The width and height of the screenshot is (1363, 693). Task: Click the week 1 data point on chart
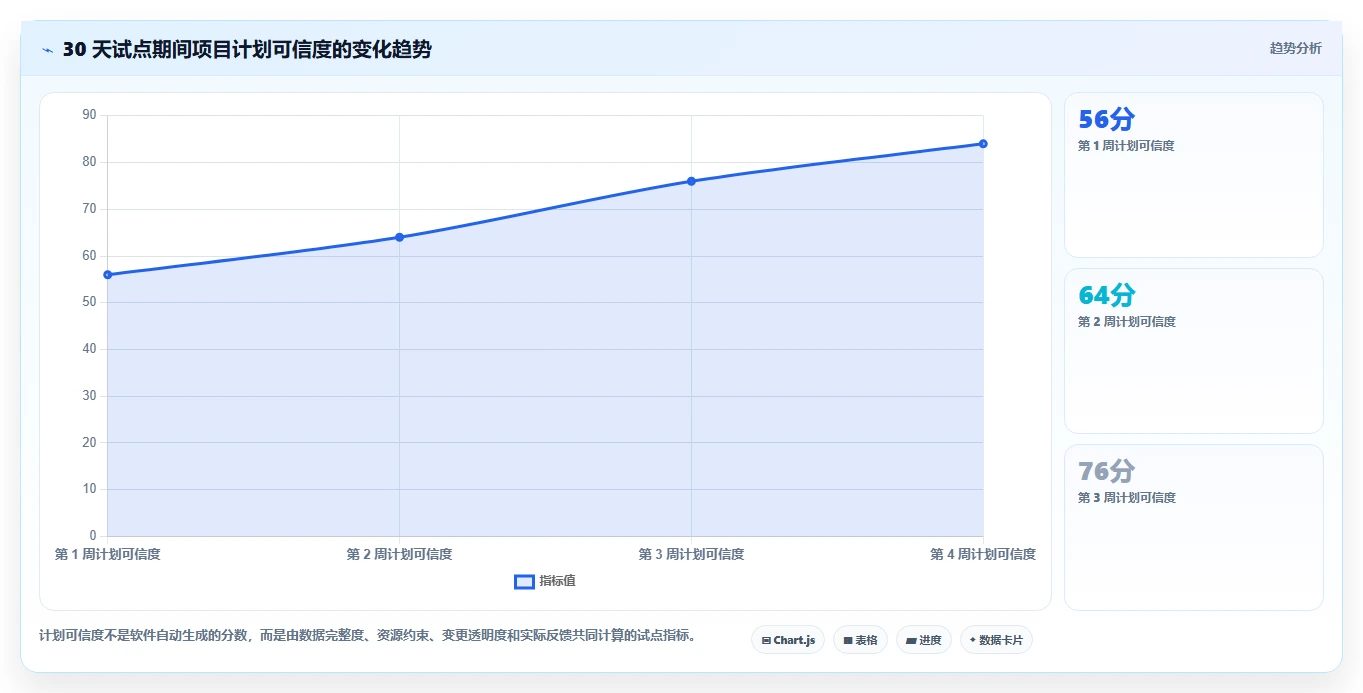[x=107, y=275]
